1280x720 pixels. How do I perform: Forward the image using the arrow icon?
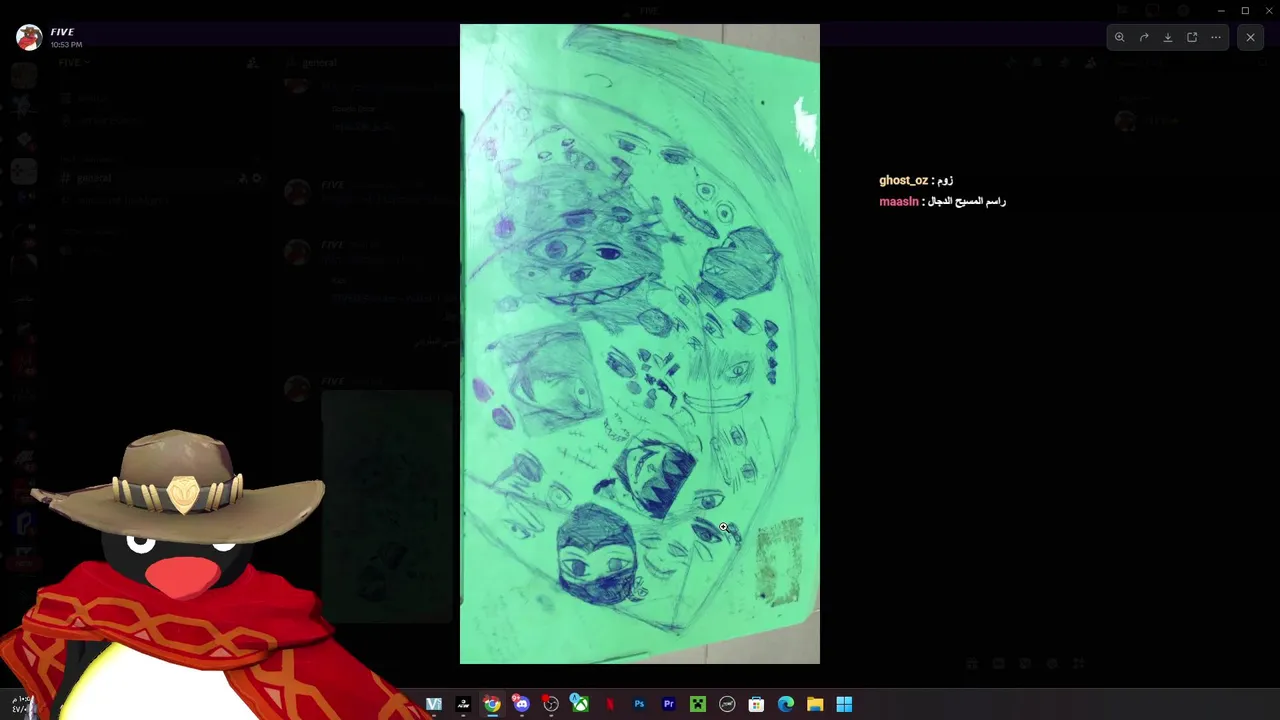1144,38
